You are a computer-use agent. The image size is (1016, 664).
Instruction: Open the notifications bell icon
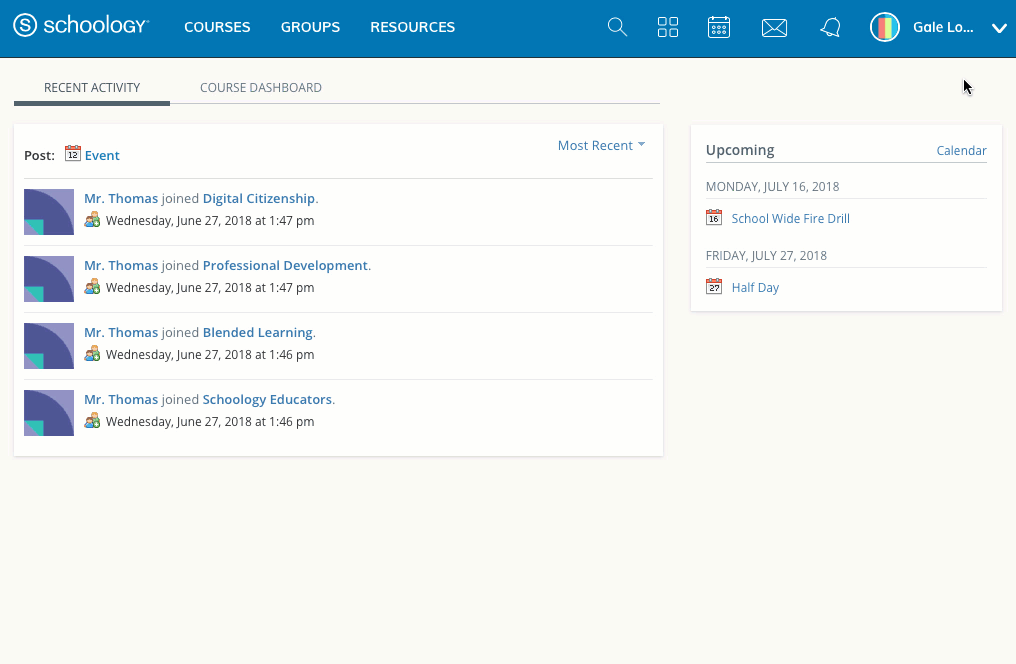coord(830,28)
